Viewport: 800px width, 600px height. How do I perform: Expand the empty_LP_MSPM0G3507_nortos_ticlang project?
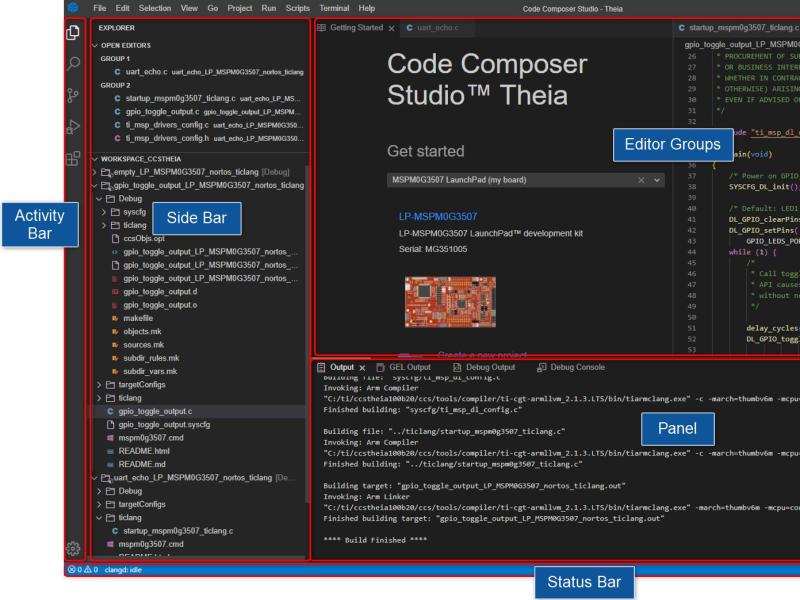click(x=94, y=172)
